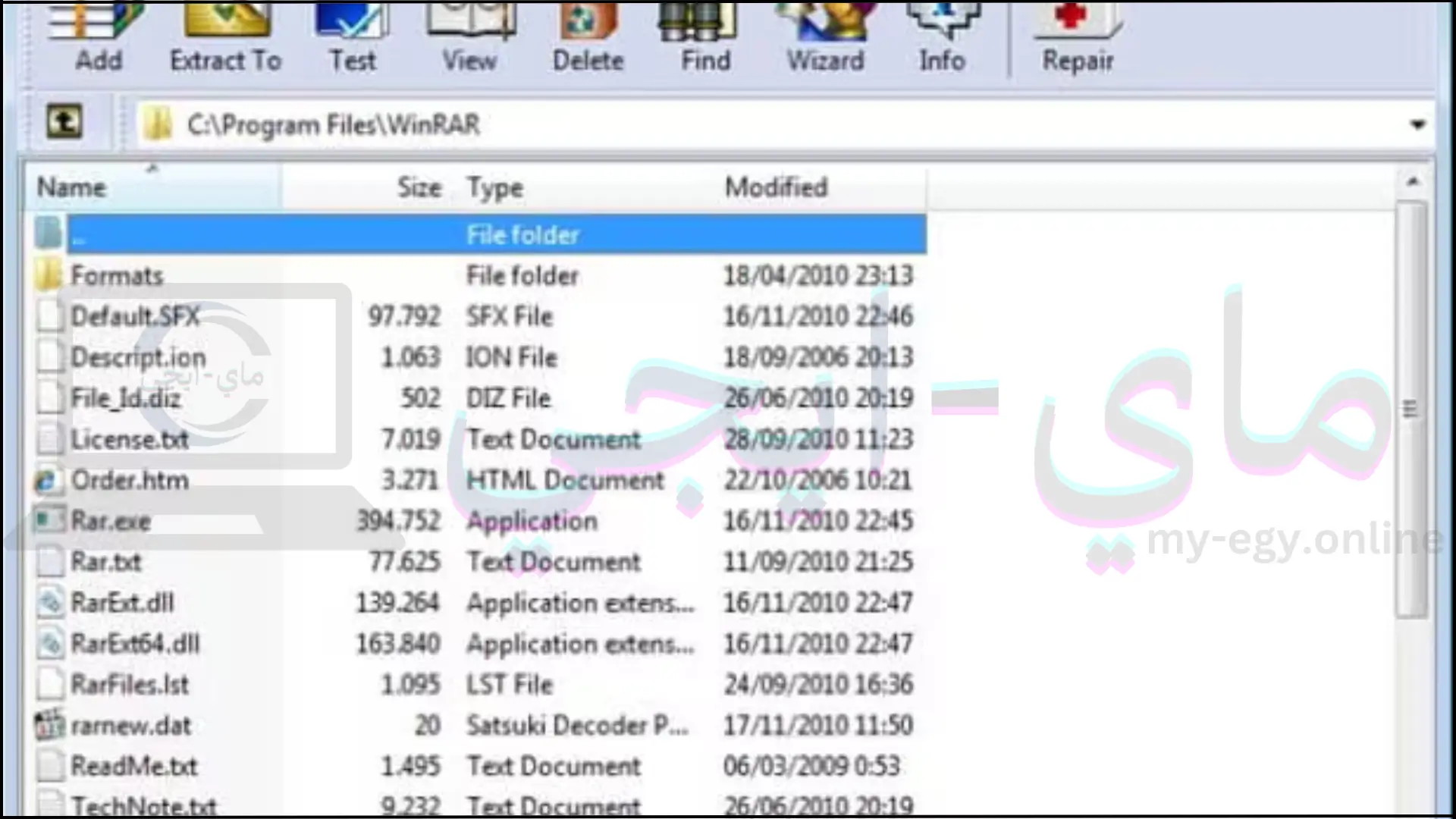Click the 18/04/2010 23:13 modified date

[817, 275]
